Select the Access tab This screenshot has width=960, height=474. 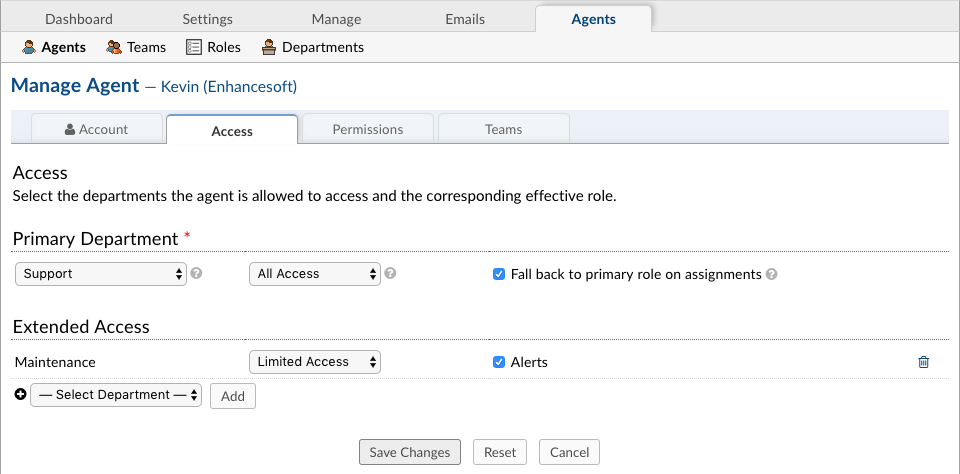232,130
